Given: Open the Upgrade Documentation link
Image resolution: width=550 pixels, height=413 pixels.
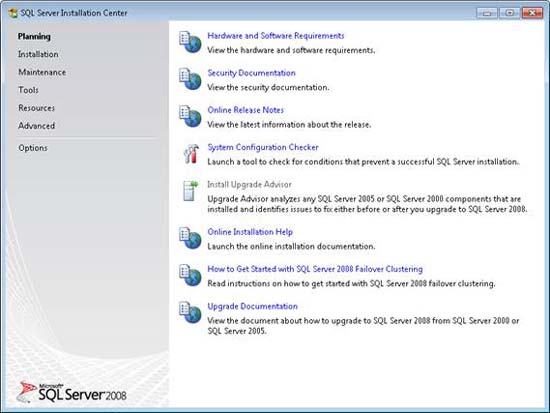Looking at the screenshot, I should (253, 306).
